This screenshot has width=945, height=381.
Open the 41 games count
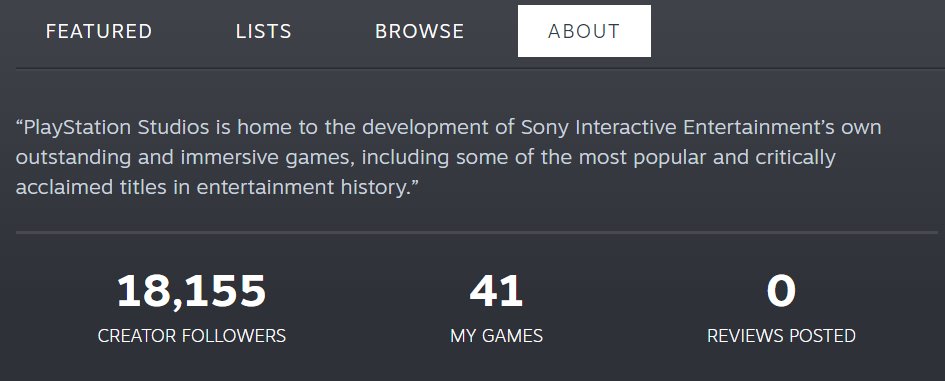[x=496, y=291]
